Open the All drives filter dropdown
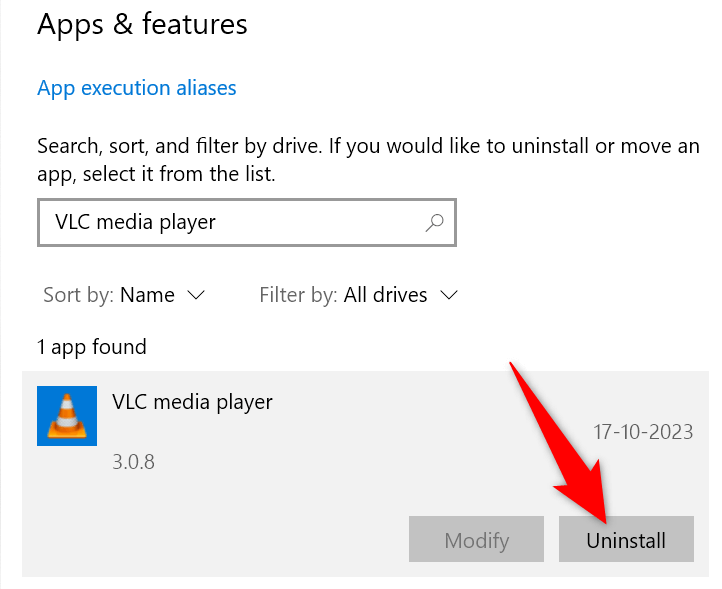The width and height of the screenshot is (722, 589). [x=385, y=295]
